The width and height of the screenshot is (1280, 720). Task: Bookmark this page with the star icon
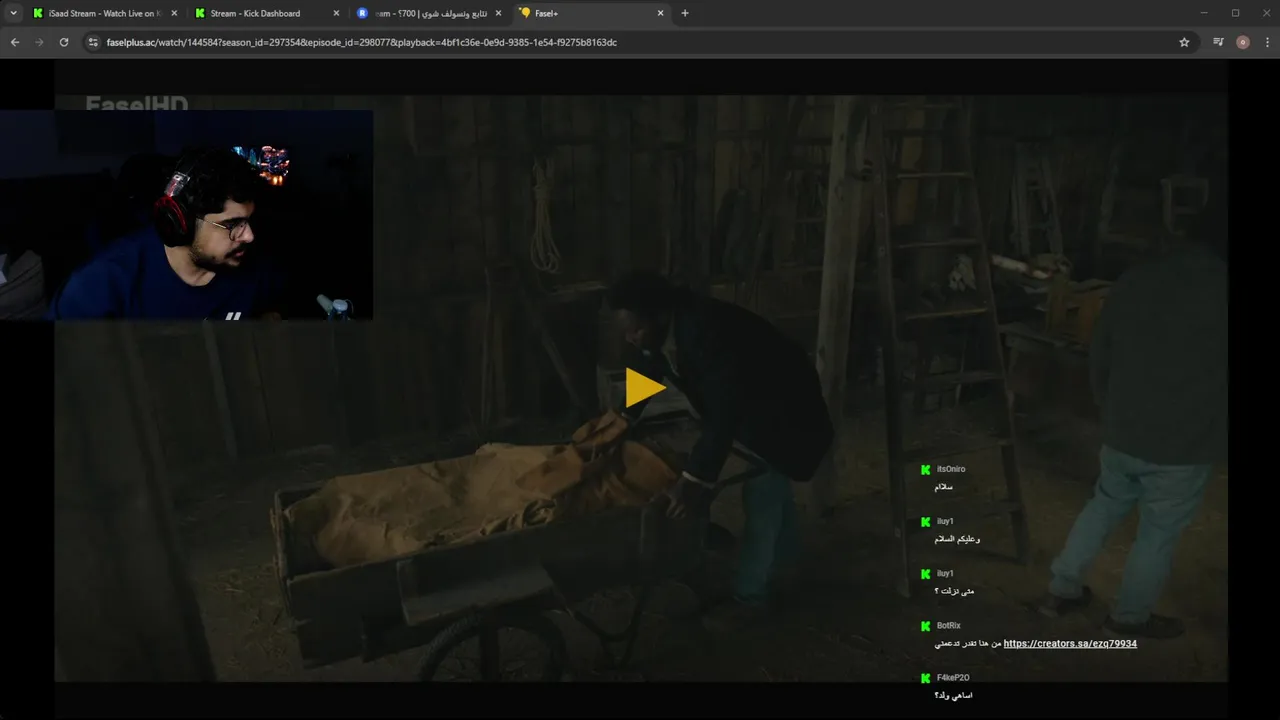1184,42
